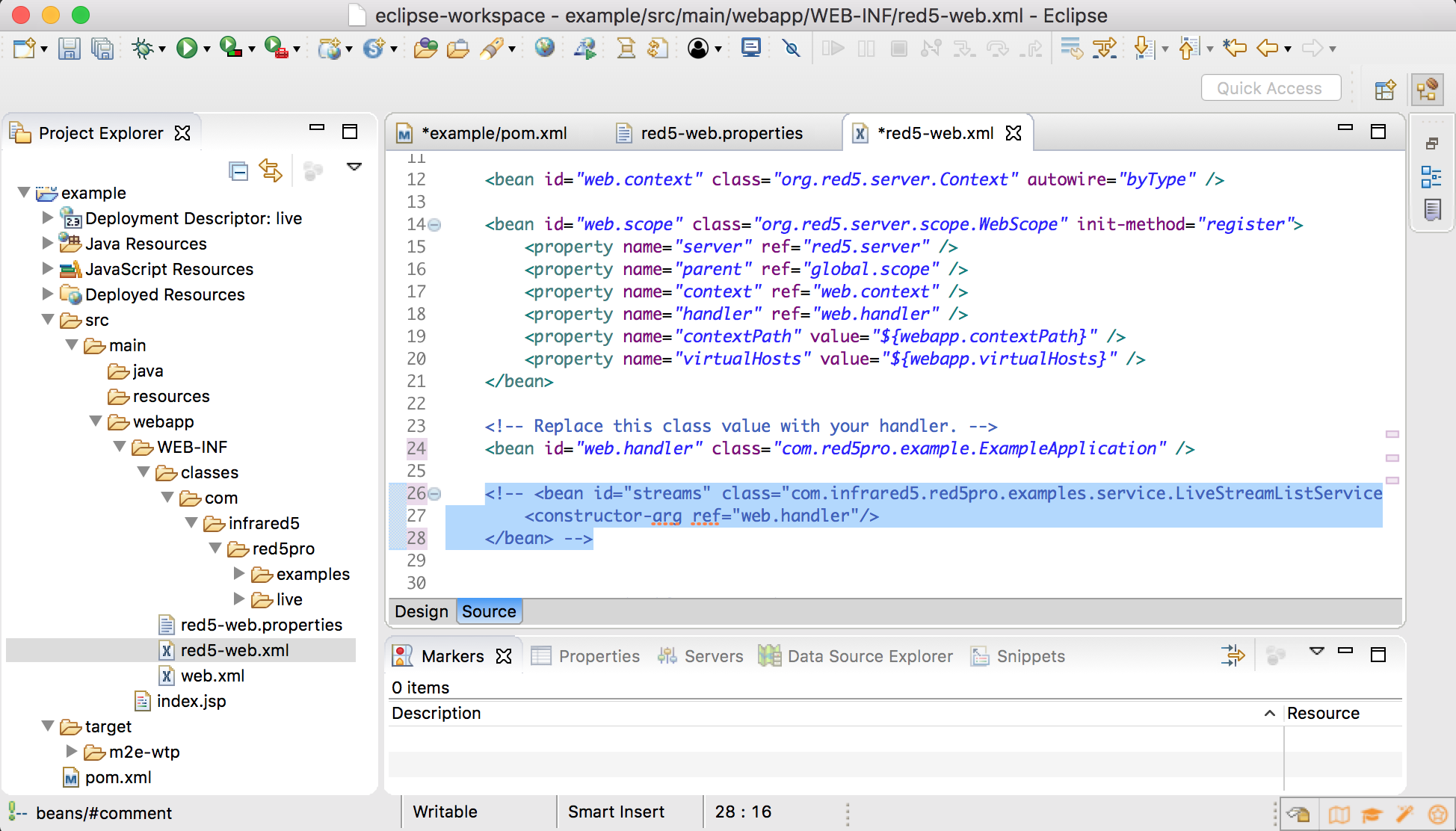The image size is (1456, 831).
Task: Expand the Deployed Resources node
Action: 47,294
